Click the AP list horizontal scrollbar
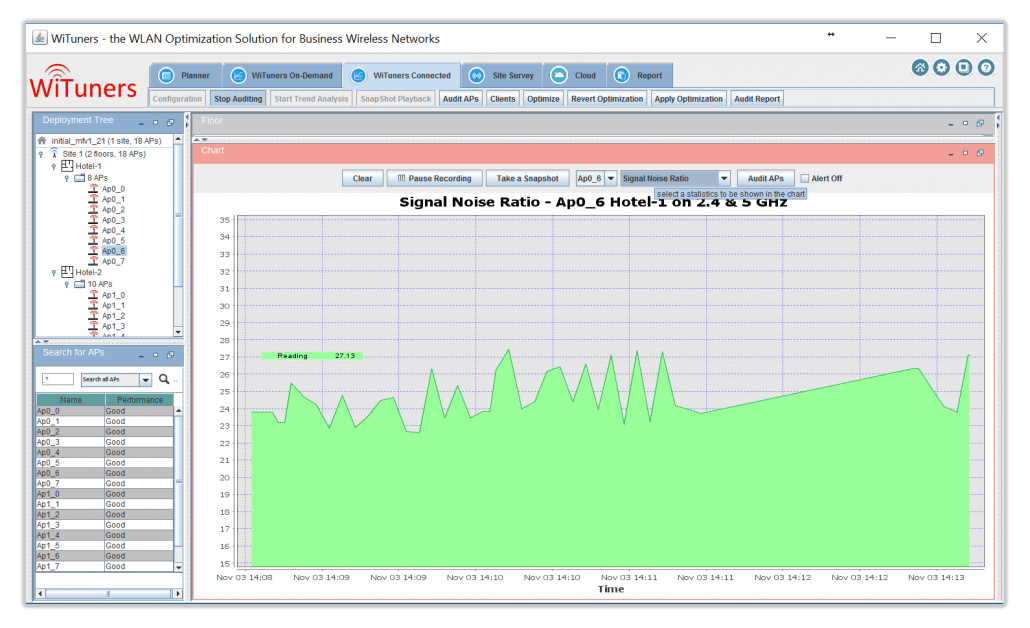1030x628 pixels. [108, 593]
